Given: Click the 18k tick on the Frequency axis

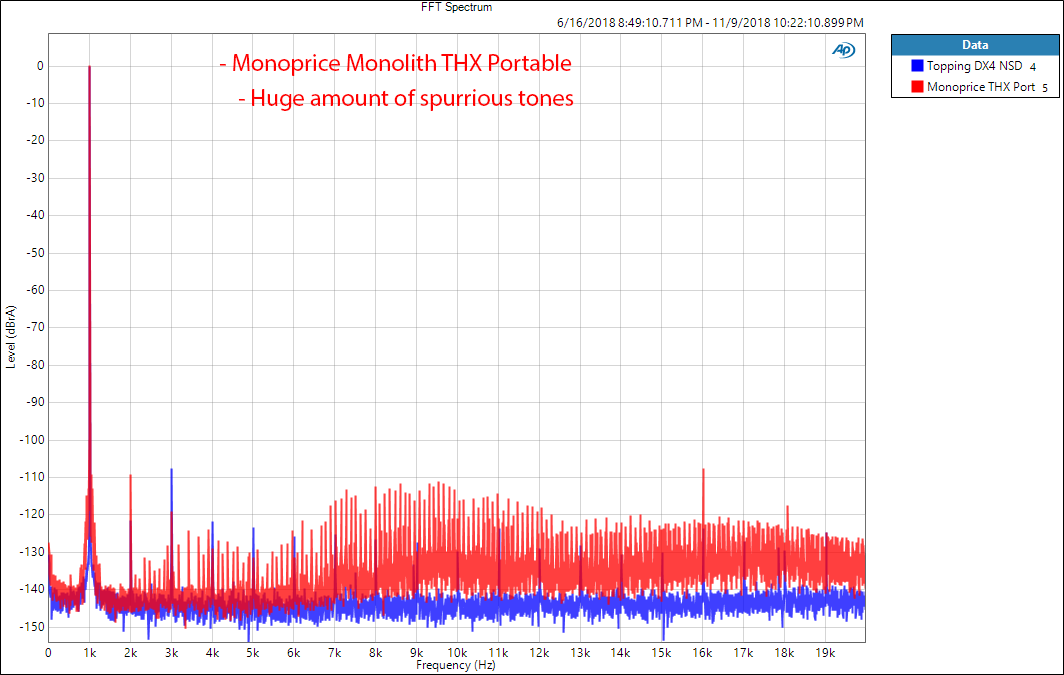Looking at the screenshot, I should tap(784, 653).
